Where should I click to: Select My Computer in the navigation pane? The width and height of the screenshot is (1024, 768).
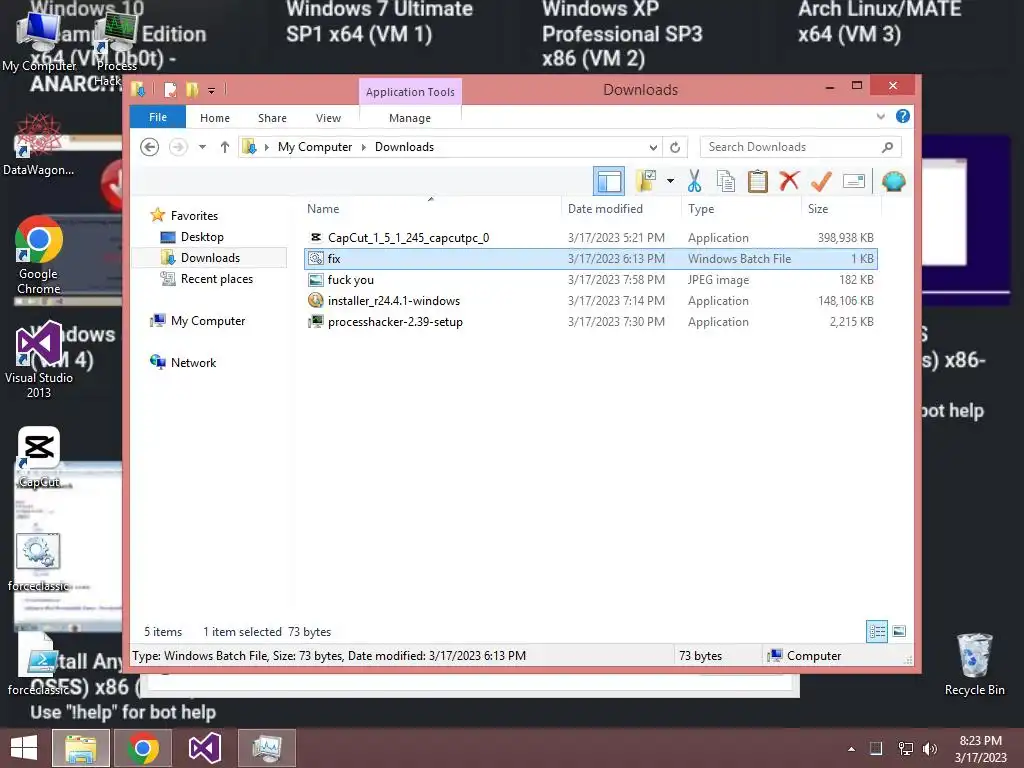pyautogui.click(x=208, y=321)
